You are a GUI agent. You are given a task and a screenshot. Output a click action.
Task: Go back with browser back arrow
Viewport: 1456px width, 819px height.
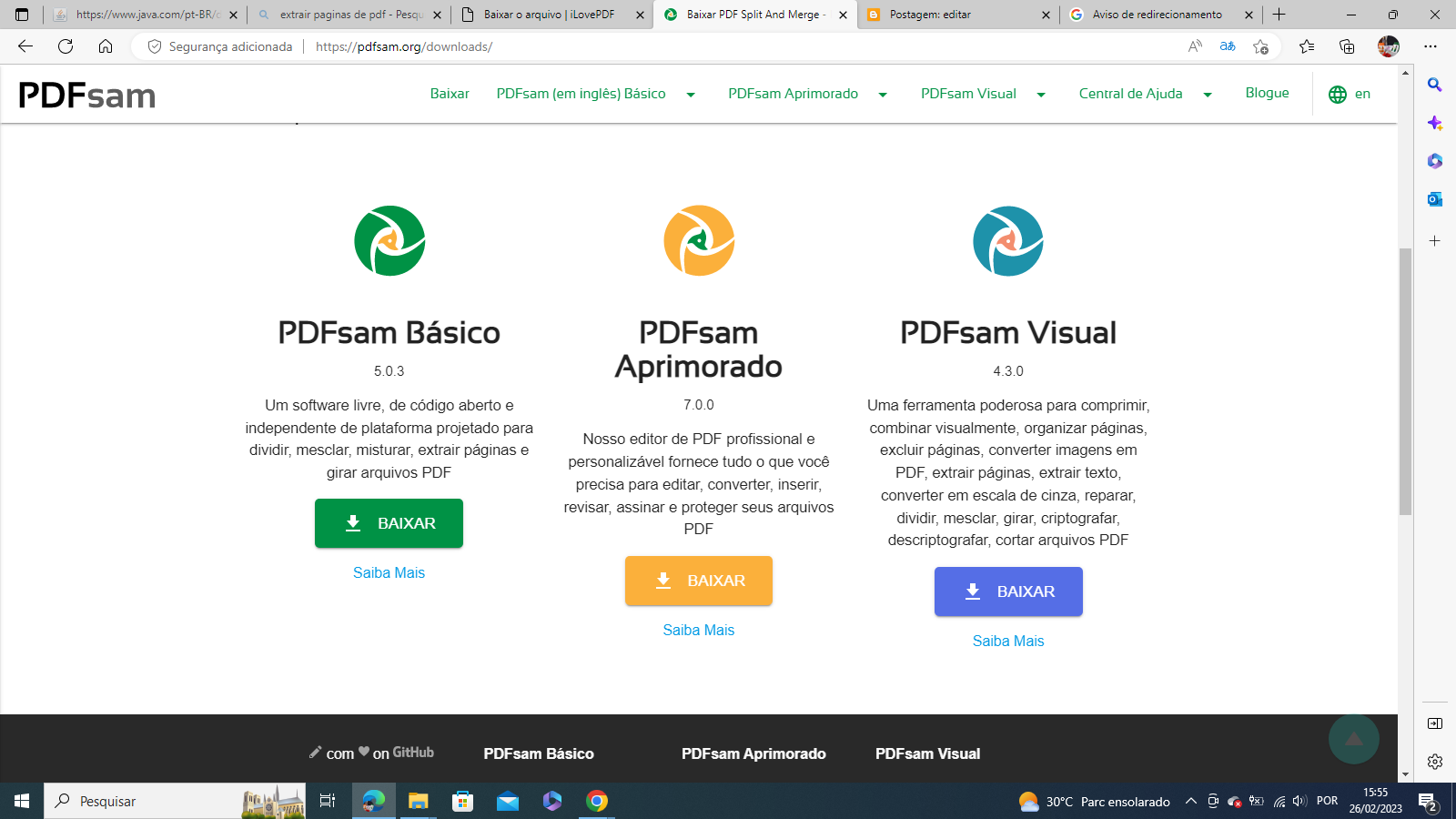25,46
